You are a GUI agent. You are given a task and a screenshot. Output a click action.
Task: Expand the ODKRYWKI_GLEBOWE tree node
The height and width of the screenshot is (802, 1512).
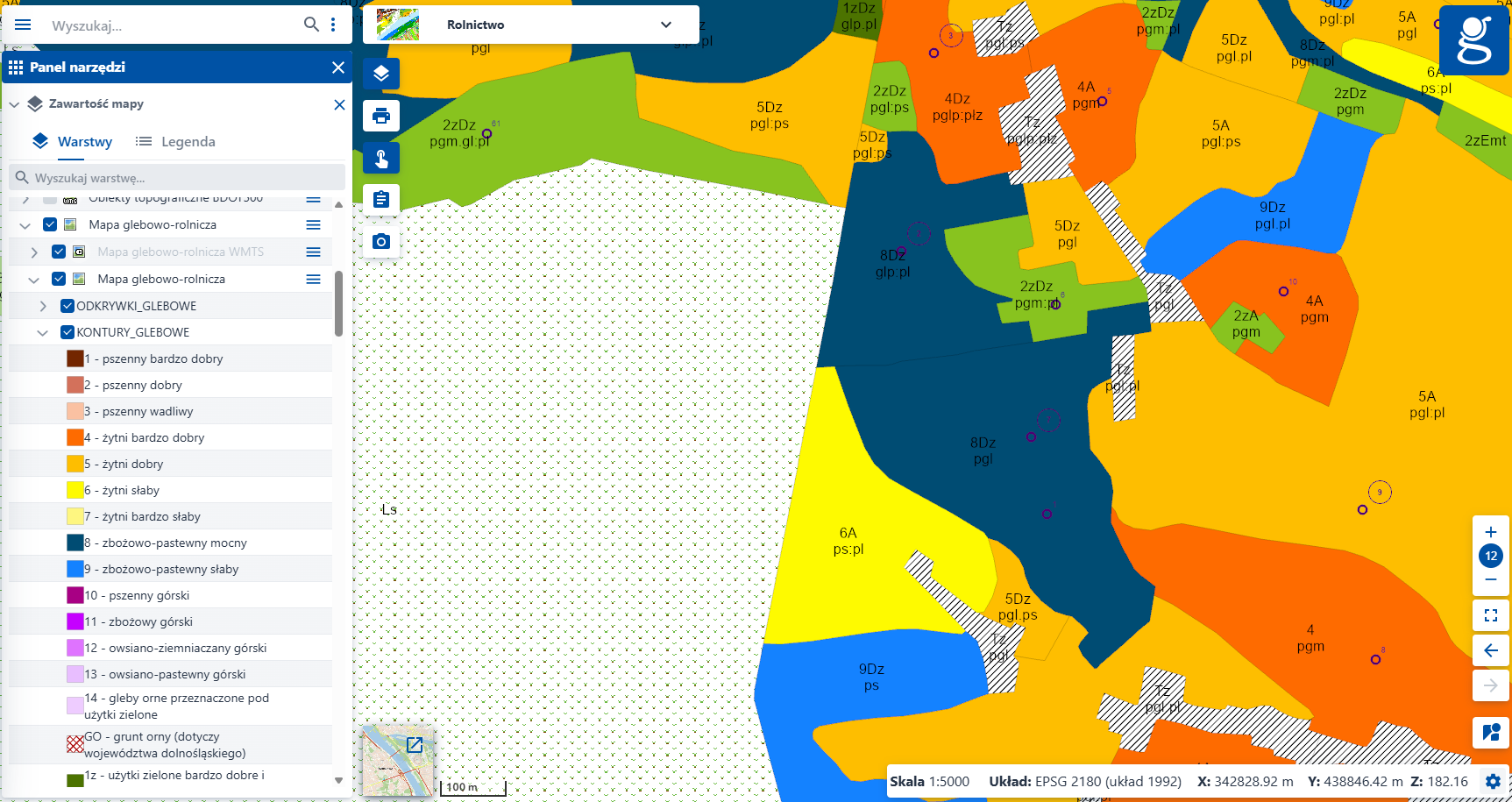tap(43, 305)
